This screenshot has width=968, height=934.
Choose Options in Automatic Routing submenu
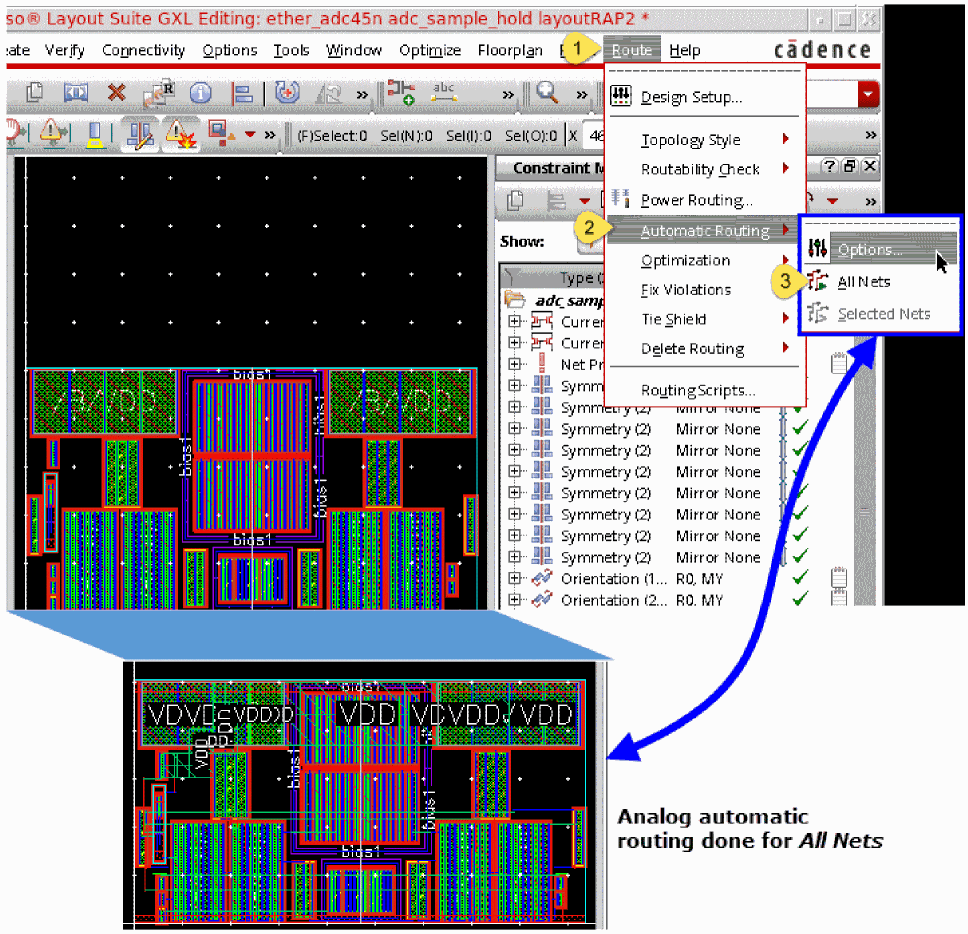coord(870,250)
